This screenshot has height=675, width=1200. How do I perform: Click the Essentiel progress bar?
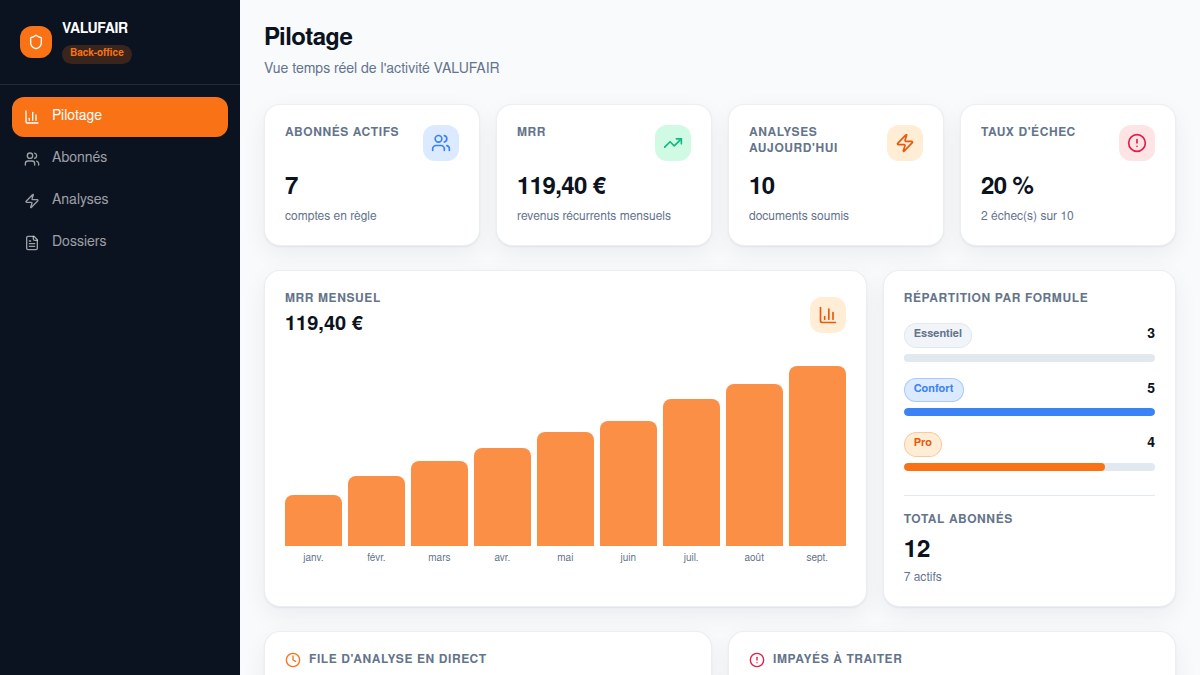[x=1029, y=357]
